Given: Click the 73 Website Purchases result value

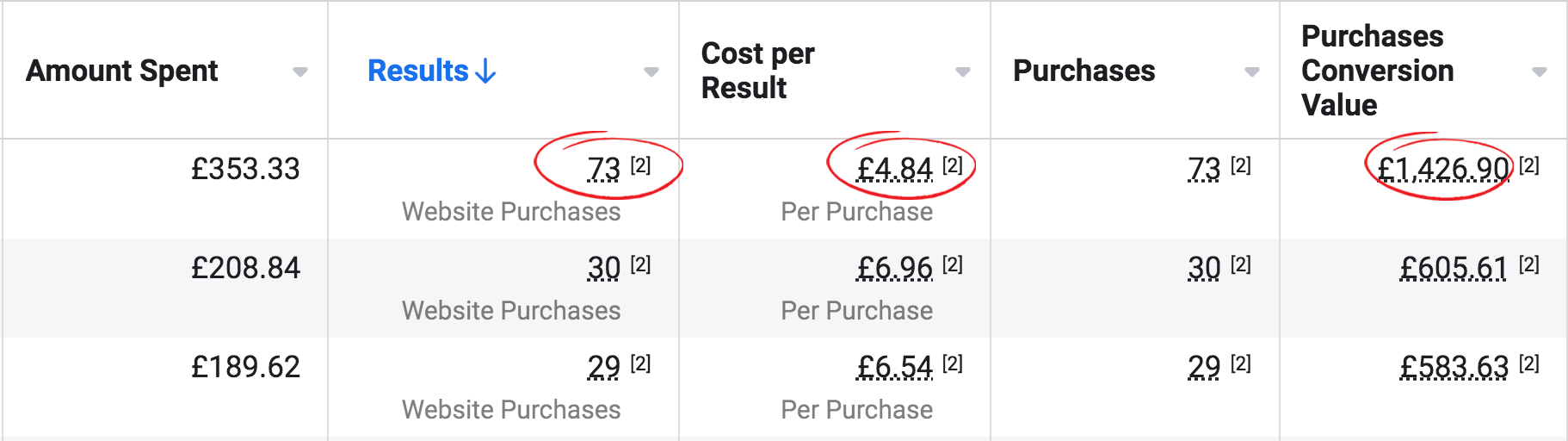Looking at the screenshot, I should (603, 169).
